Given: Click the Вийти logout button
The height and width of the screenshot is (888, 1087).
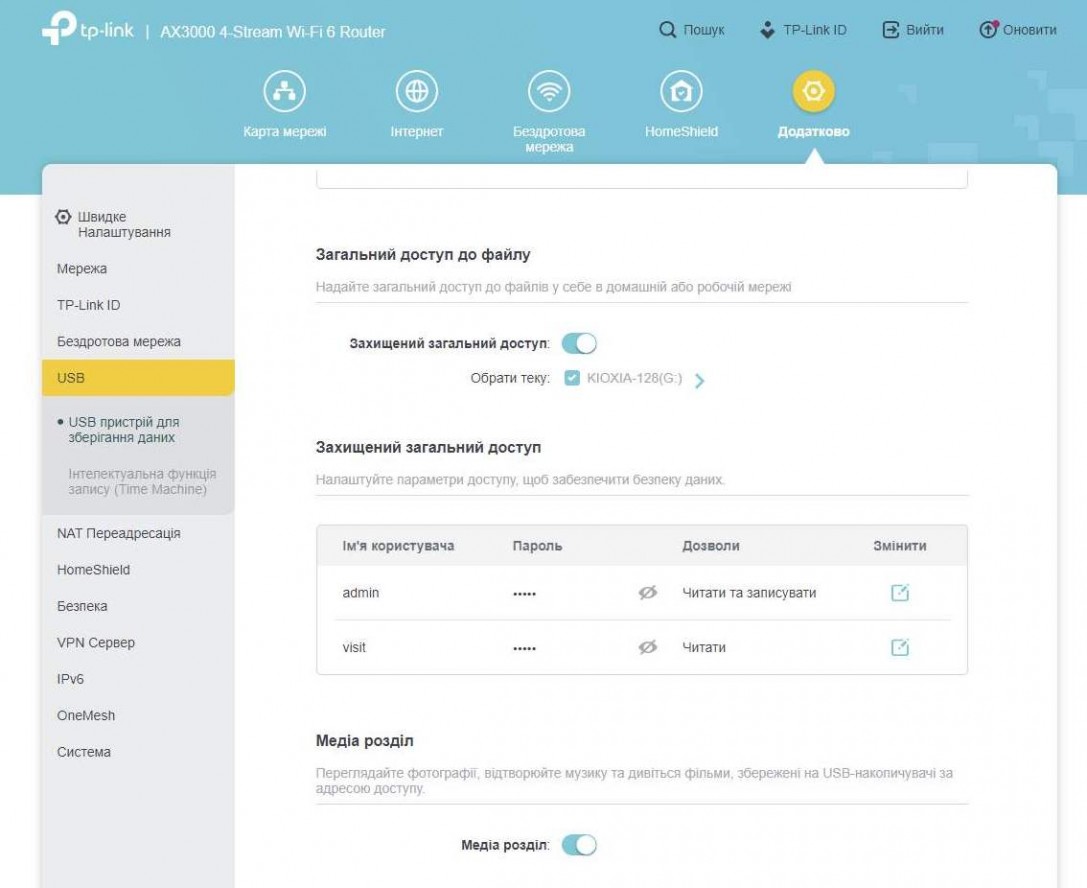Looking at the screenshot, I should (913, 30).
